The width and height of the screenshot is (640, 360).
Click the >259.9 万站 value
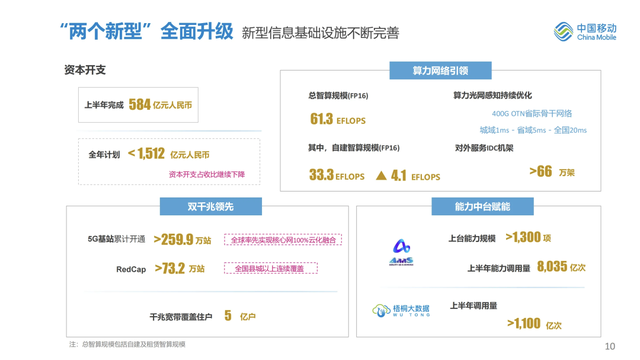click(182, 239)
